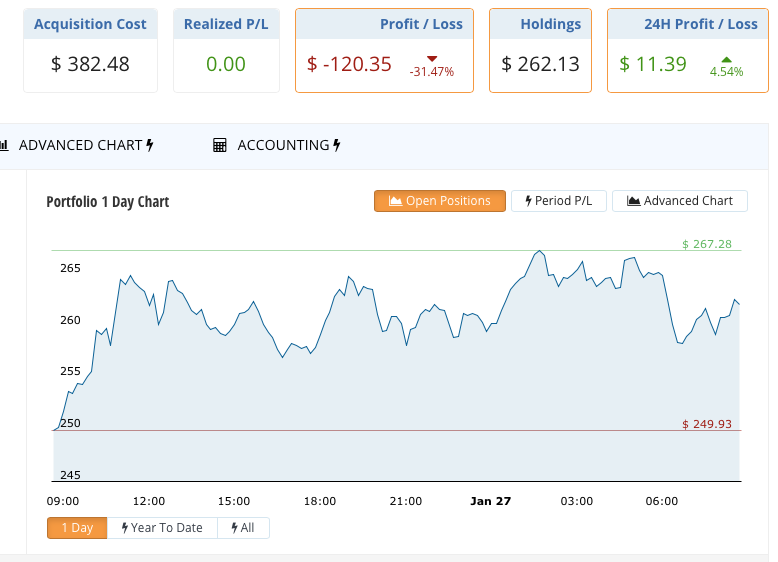This screenshot has width=778, height=562.
Task: Click the Jan 27 date on chart axis
Action: pyautogui.click(x=490, y=501)
